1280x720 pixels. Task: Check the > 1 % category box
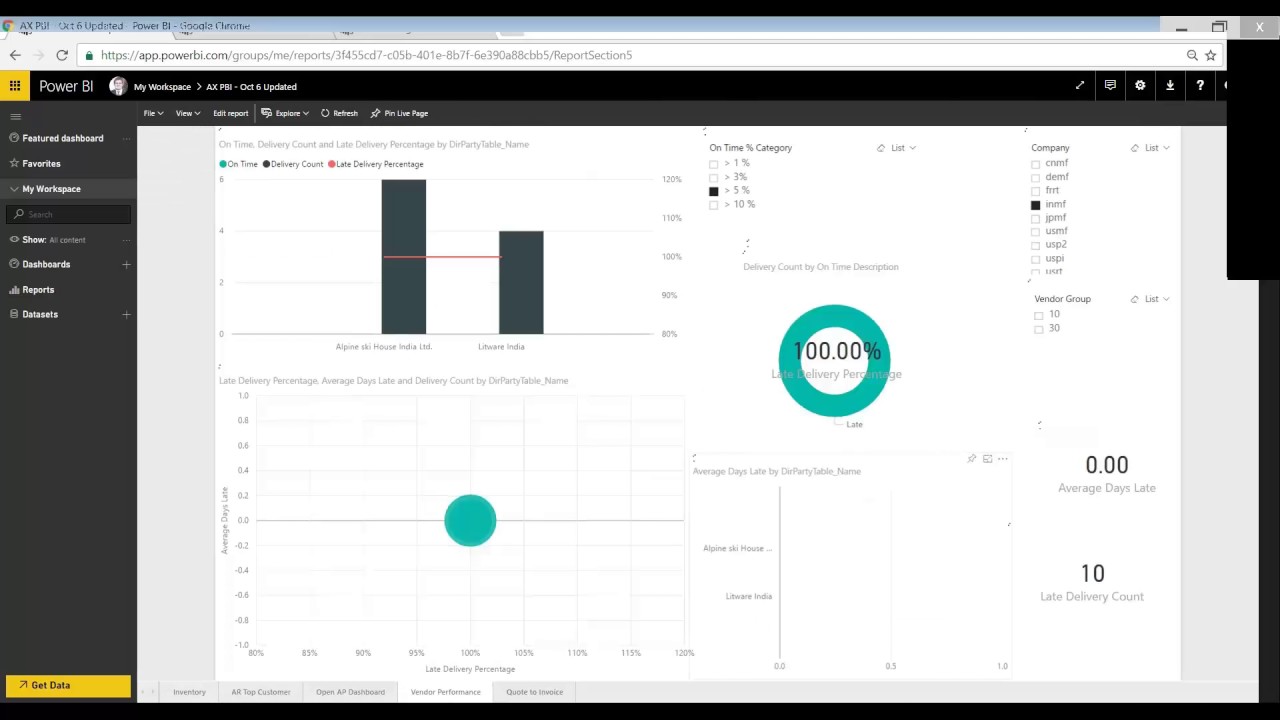[x=713, y=164]
